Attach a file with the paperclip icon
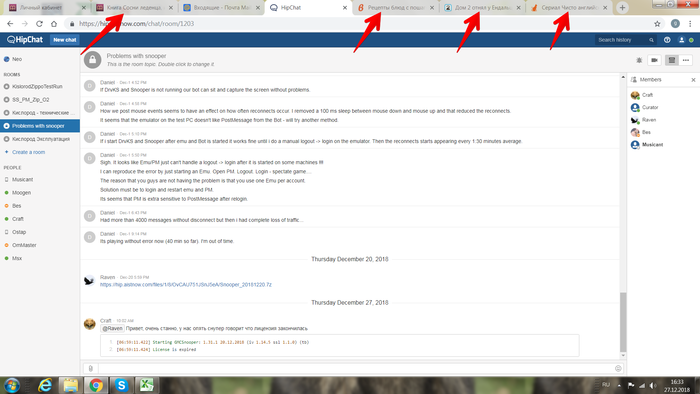700x394 pixels. click(91, 369)
